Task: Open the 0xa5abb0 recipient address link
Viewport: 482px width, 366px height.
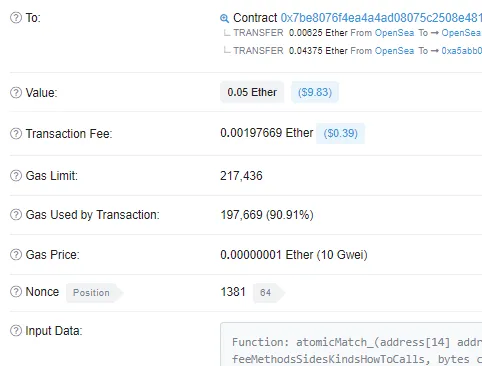Action: (462, 51)
